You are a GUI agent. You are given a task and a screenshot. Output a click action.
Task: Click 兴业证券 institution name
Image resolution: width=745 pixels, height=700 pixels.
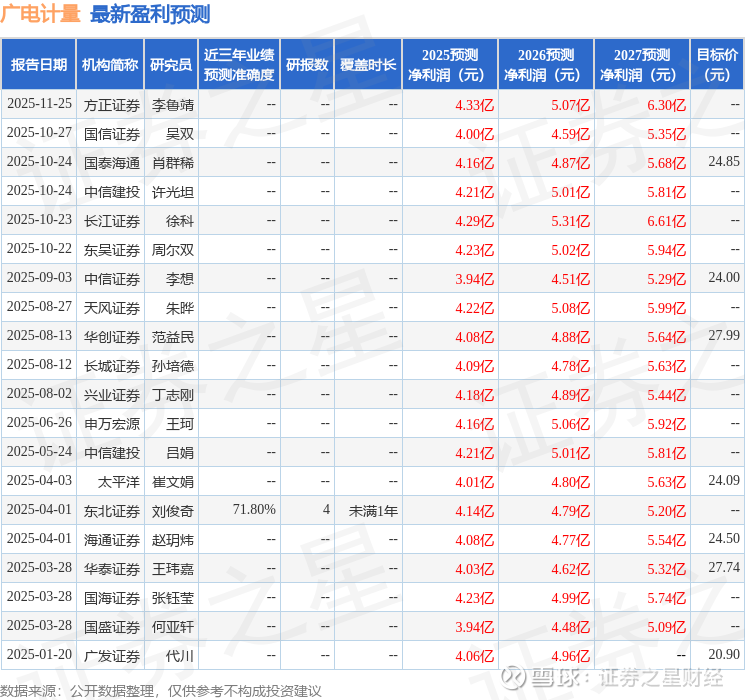point(112,395)
